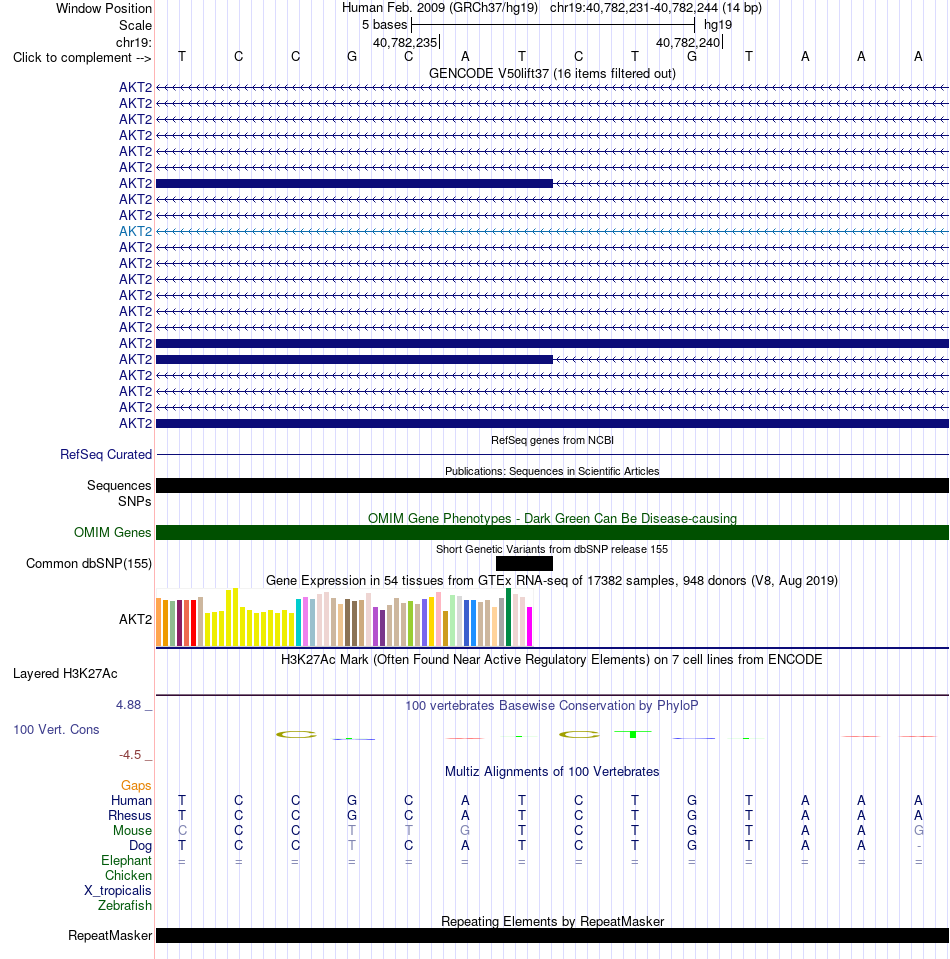Screen dimensions: 950x959
Task: Select the 'X_tropicalis' alignment row label
Action: click(117, 891)
